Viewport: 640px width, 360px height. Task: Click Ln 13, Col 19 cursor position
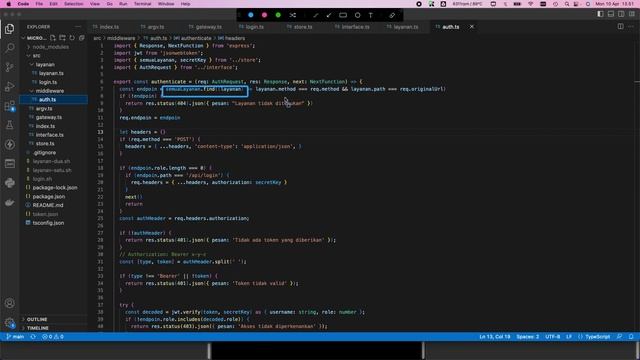tap(495, 337)
